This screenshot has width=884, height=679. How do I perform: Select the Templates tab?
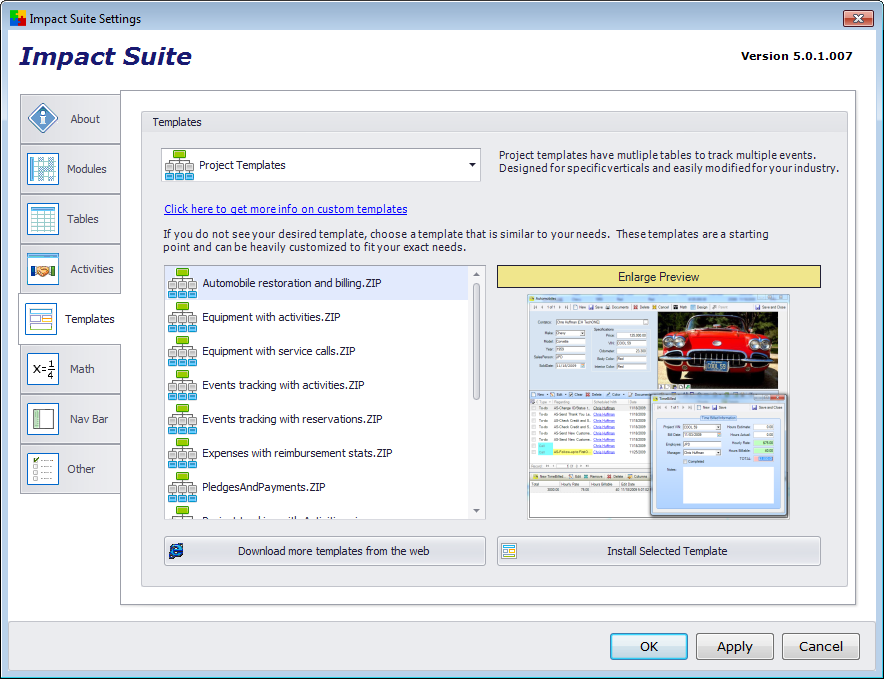[70, 319]
